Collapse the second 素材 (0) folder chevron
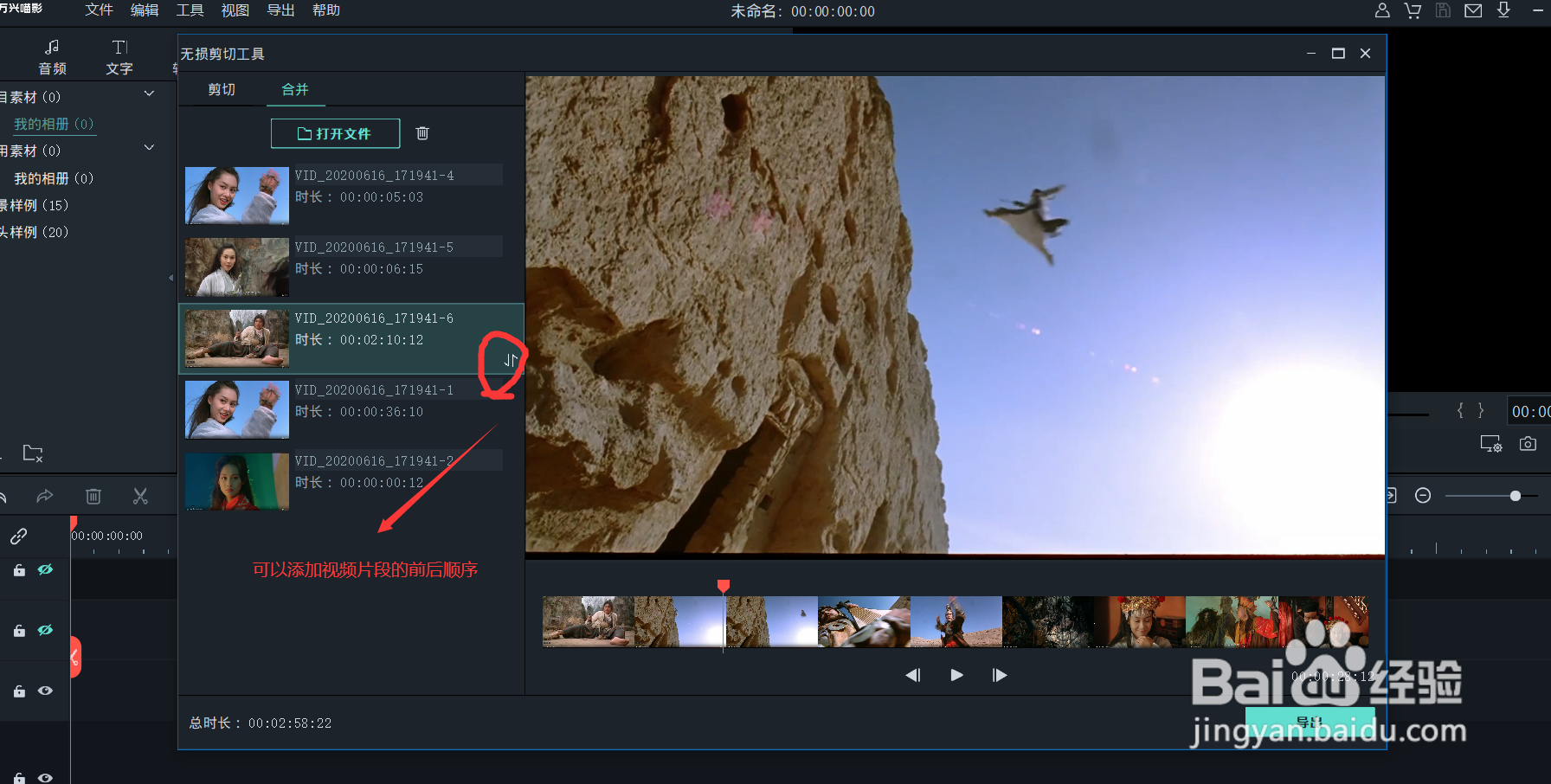This screenshot has height=784, width=1551. (149, 147)
